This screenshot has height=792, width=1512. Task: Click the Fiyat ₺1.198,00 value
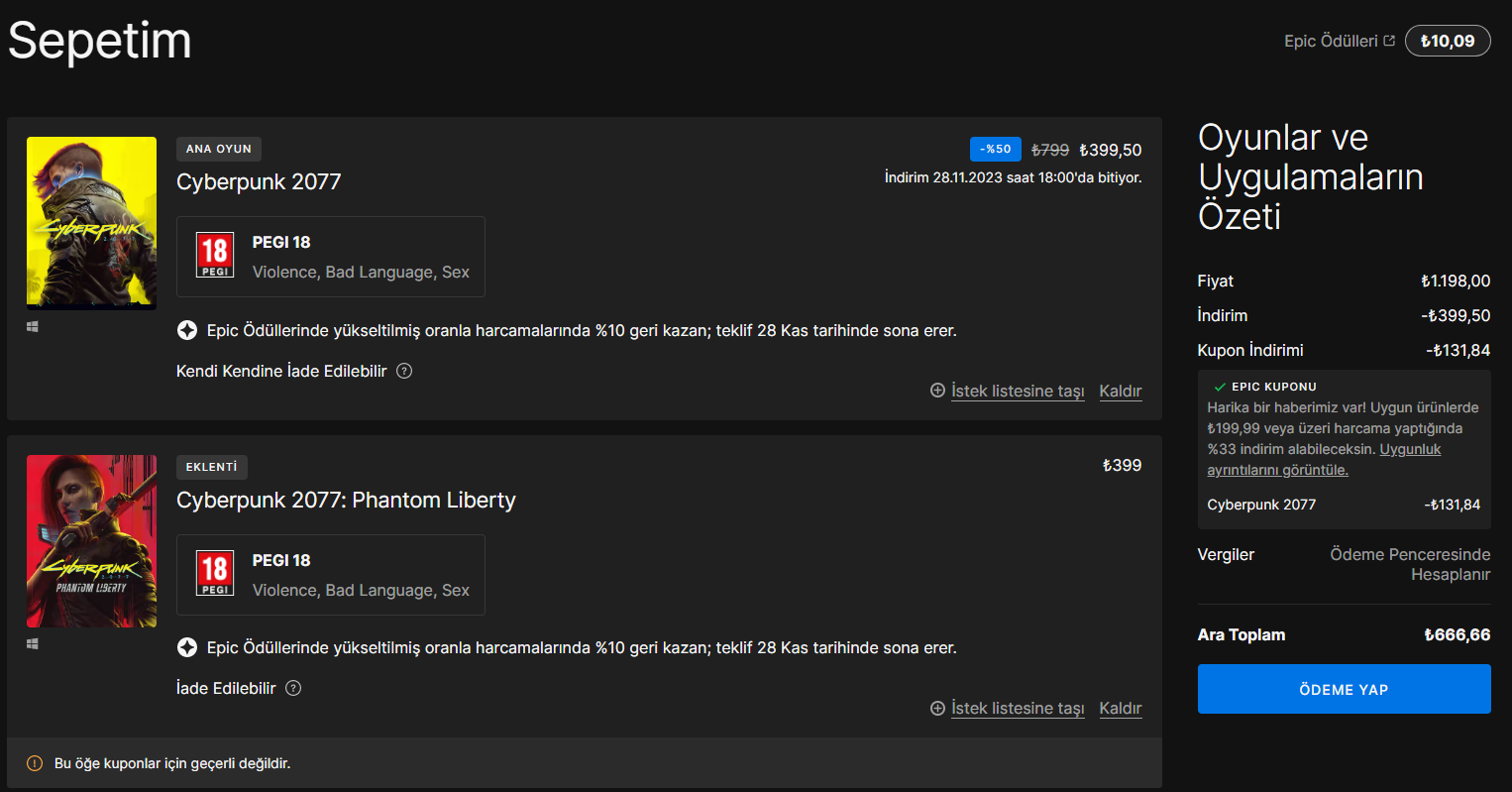1456,281
